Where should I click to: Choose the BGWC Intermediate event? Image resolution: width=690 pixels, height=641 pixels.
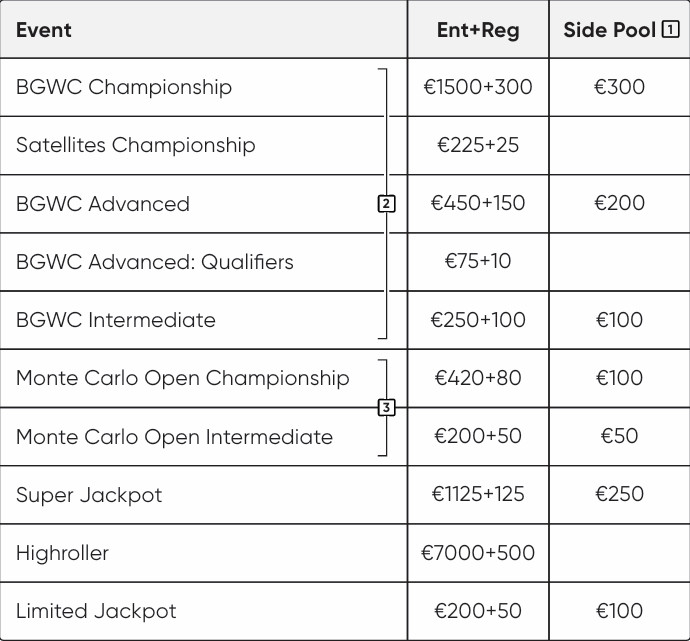click(116, 320)
